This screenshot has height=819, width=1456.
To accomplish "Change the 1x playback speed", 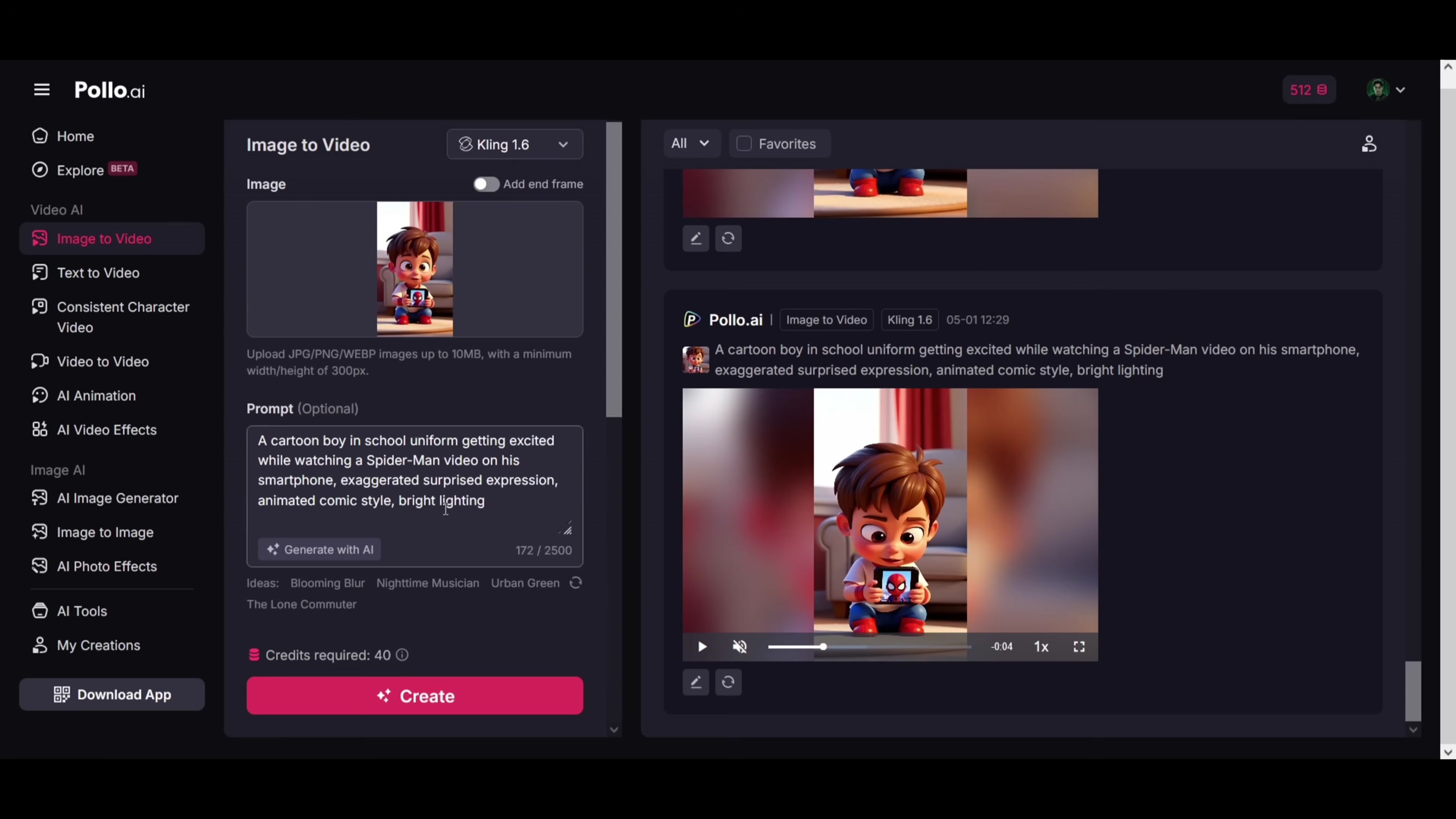I will [x=1041, y=647].
